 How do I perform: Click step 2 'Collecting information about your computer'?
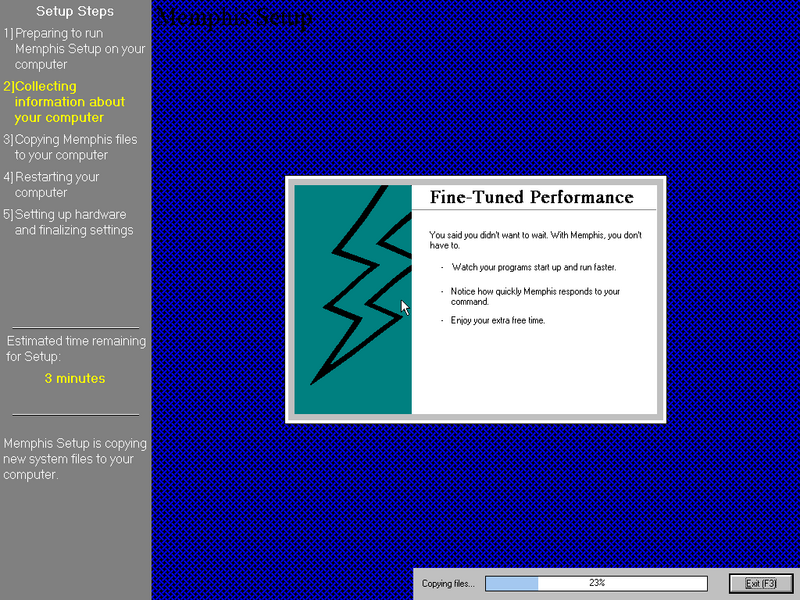64,102
